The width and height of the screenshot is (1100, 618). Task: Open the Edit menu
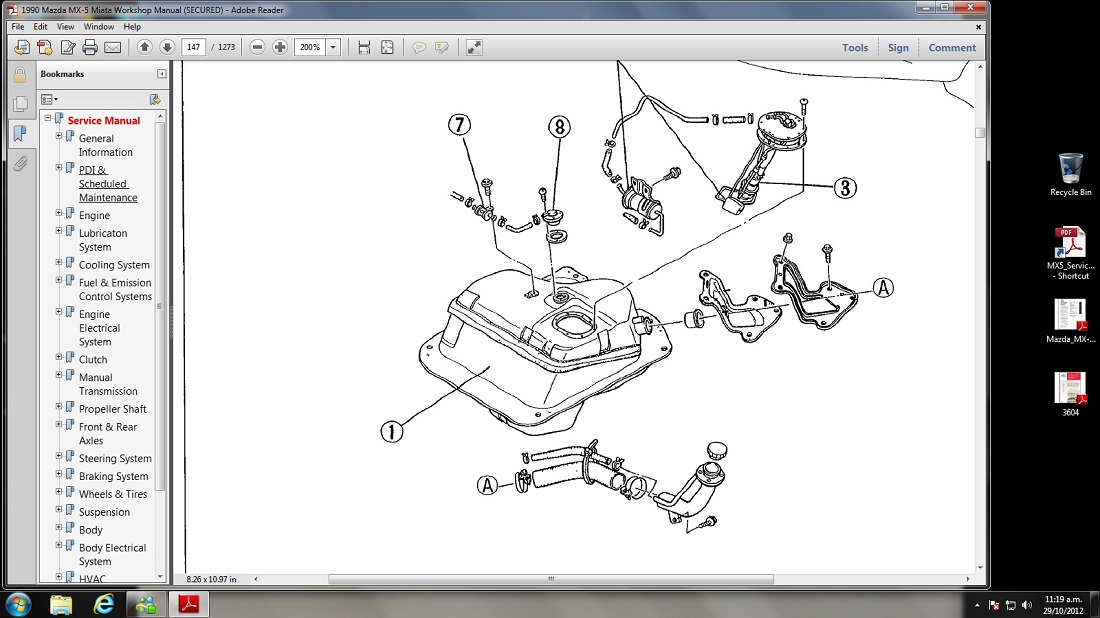(x=41, y=27)
